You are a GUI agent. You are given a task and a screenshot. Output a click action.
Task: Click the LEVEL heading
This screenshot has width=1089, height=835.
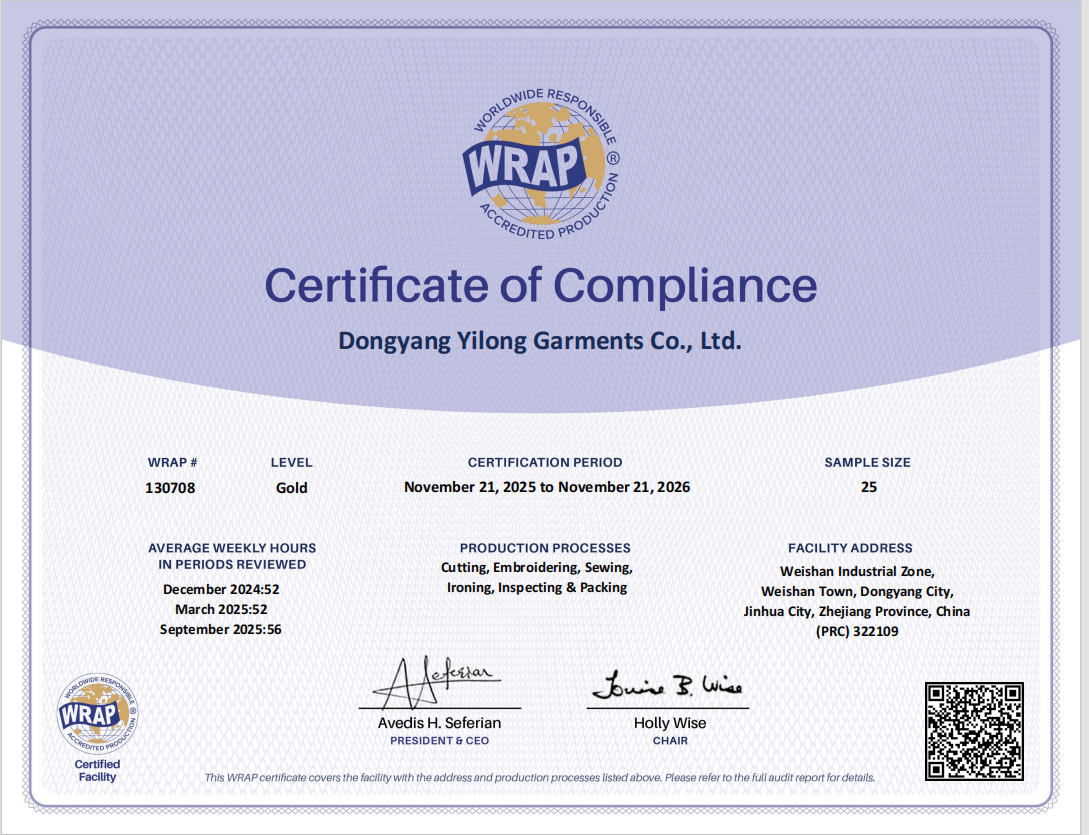click(x=292, y=463)
